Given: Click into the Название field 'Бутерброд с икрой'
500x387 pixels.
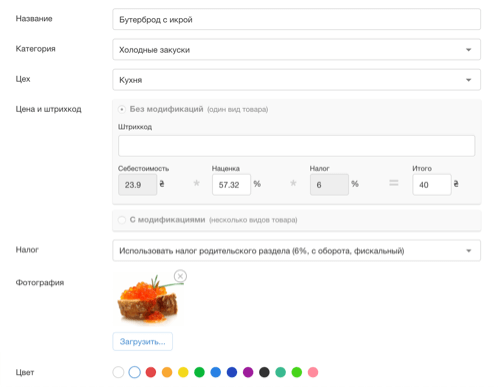Looking at the screenshot, I should [x=296, y=19].
